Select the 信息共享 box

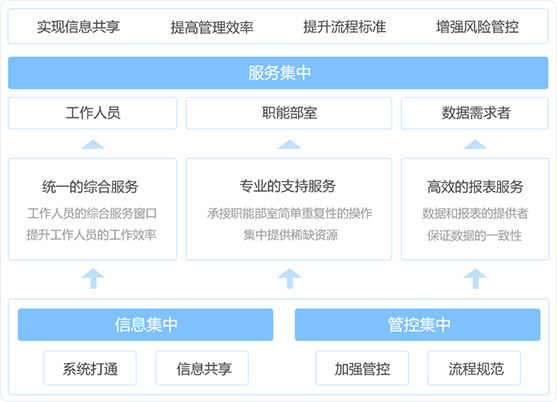(x=202, y=368)
